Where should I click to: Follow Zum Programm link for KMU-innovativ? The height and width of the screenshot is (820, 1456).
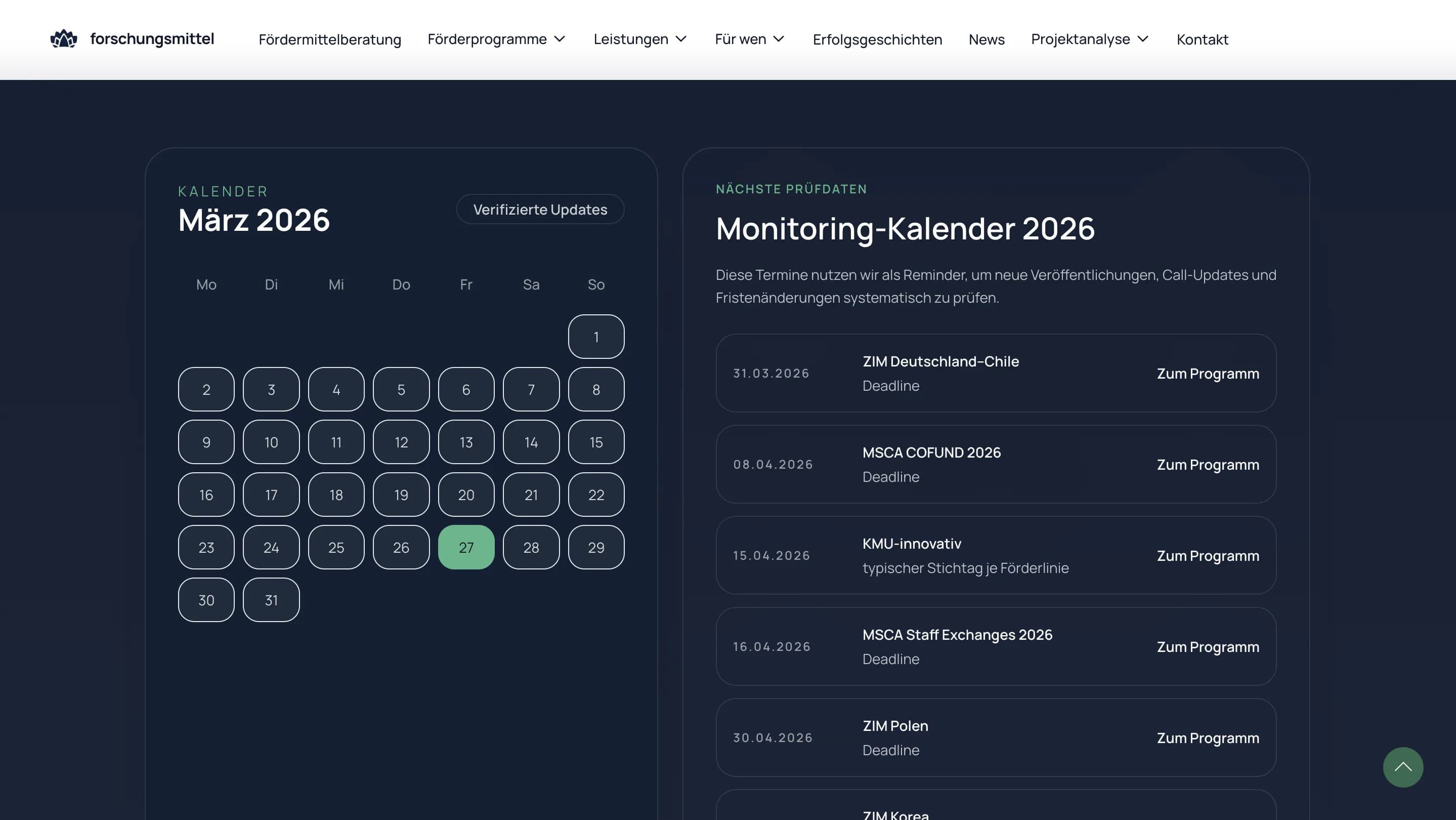1207,555
